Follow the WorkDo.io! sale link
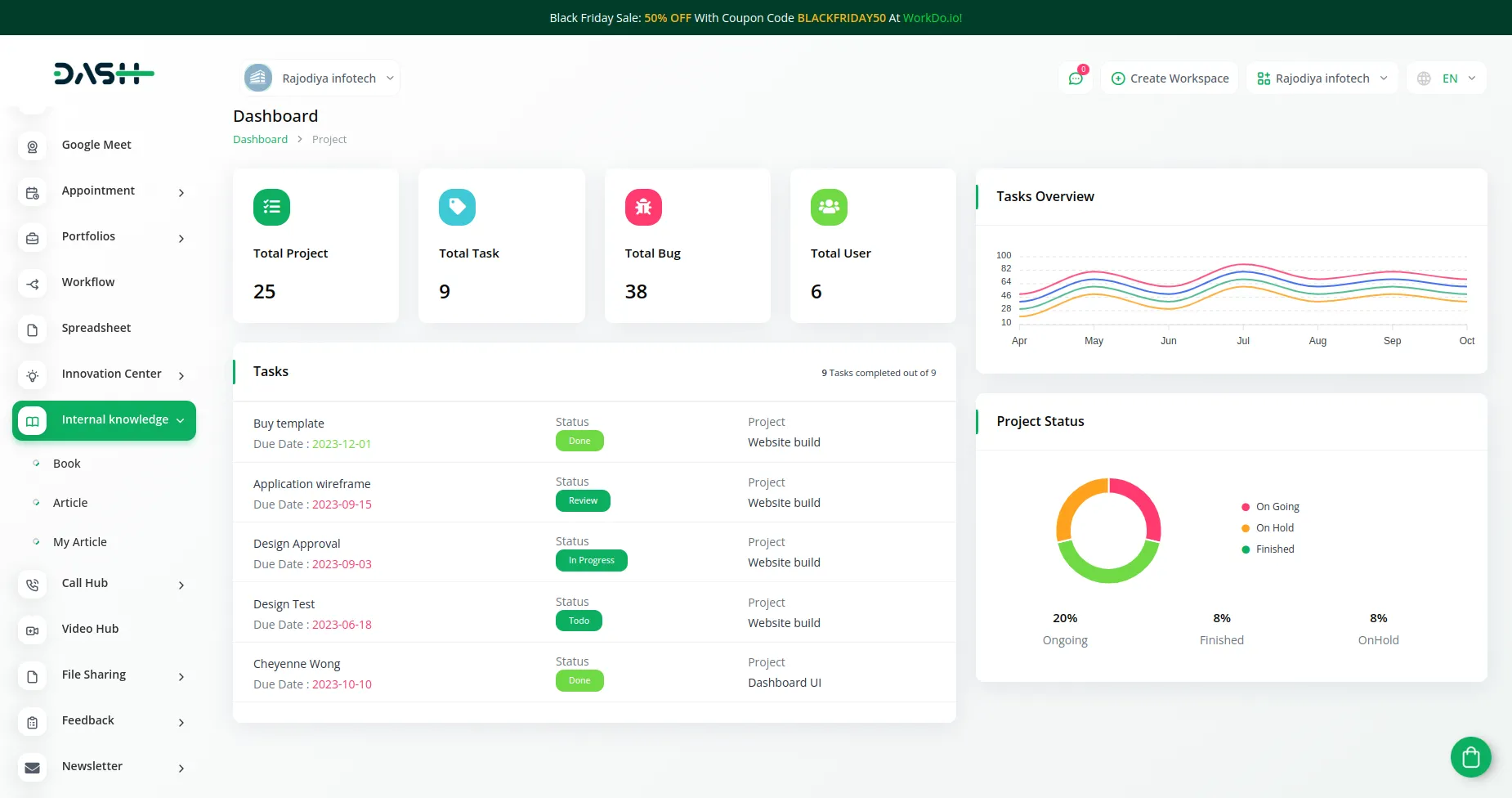Image resolution: width=1512 pixels, height=798 pixels. tap(933, 18)
